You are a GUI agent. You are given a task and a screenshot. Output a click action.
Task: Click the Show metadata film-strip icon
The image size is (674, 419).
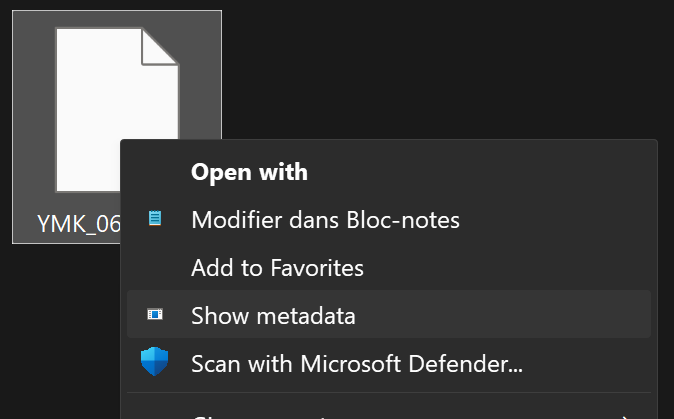[154, 315]
